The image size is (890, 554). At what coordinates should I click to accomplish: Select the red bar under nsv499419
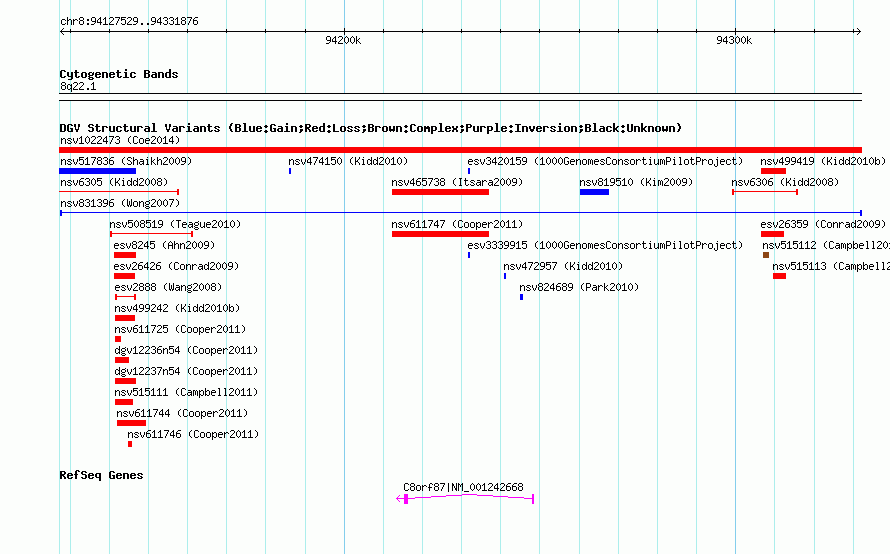click(x=773, y=171)
